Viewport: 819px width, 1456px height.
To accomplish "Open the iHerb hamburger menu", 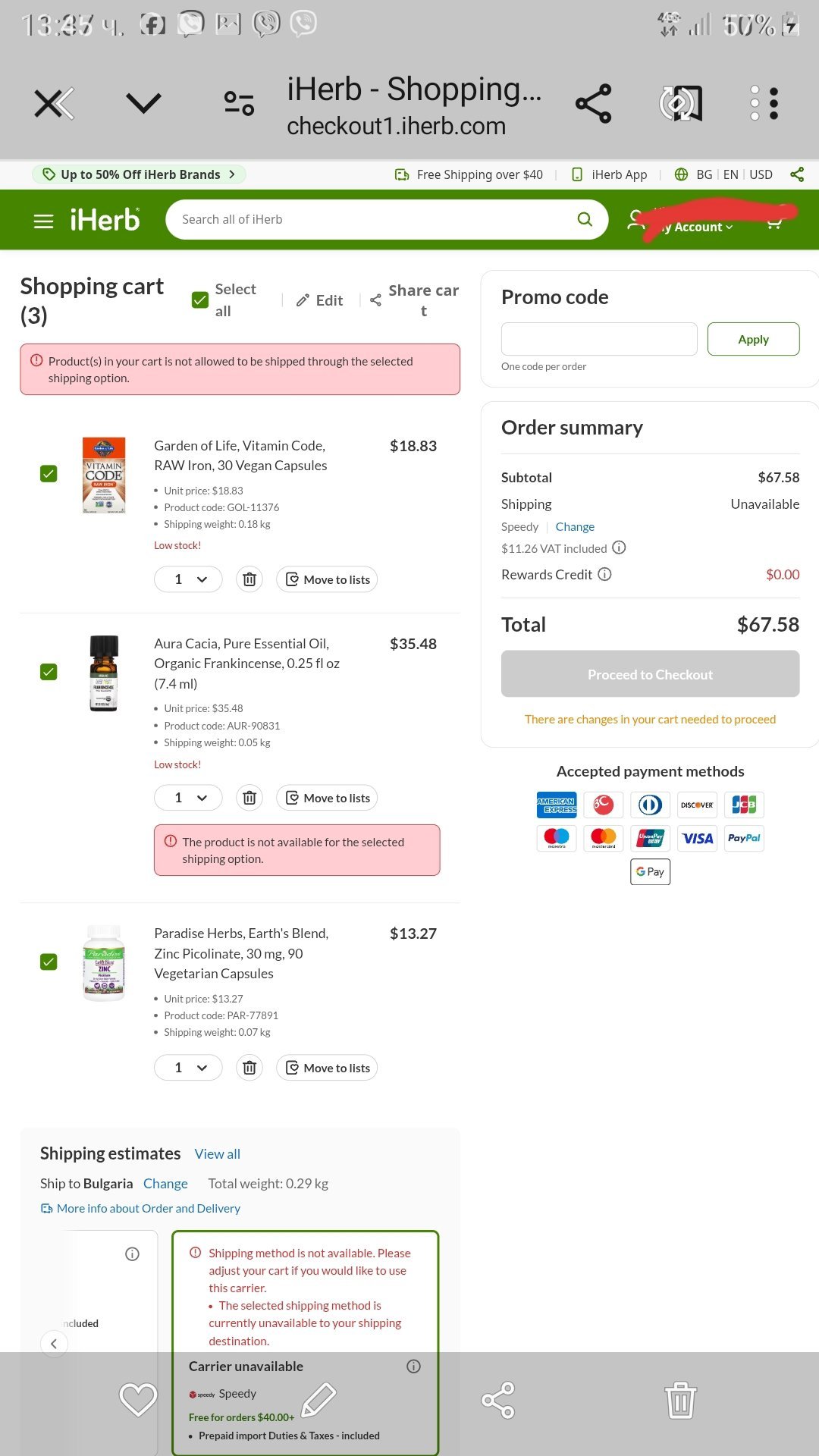I will coord(43,221).
